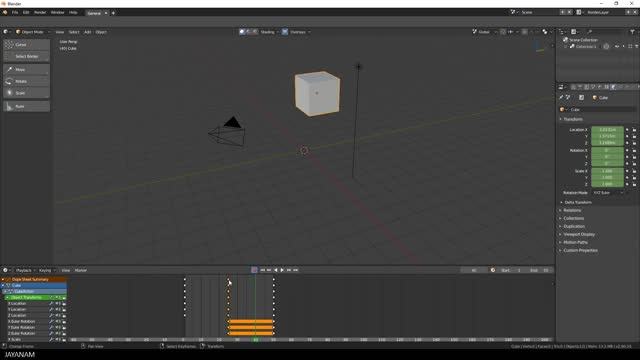
Task: Expand the Viewport Display panel
Action: [x=579, y=234]
